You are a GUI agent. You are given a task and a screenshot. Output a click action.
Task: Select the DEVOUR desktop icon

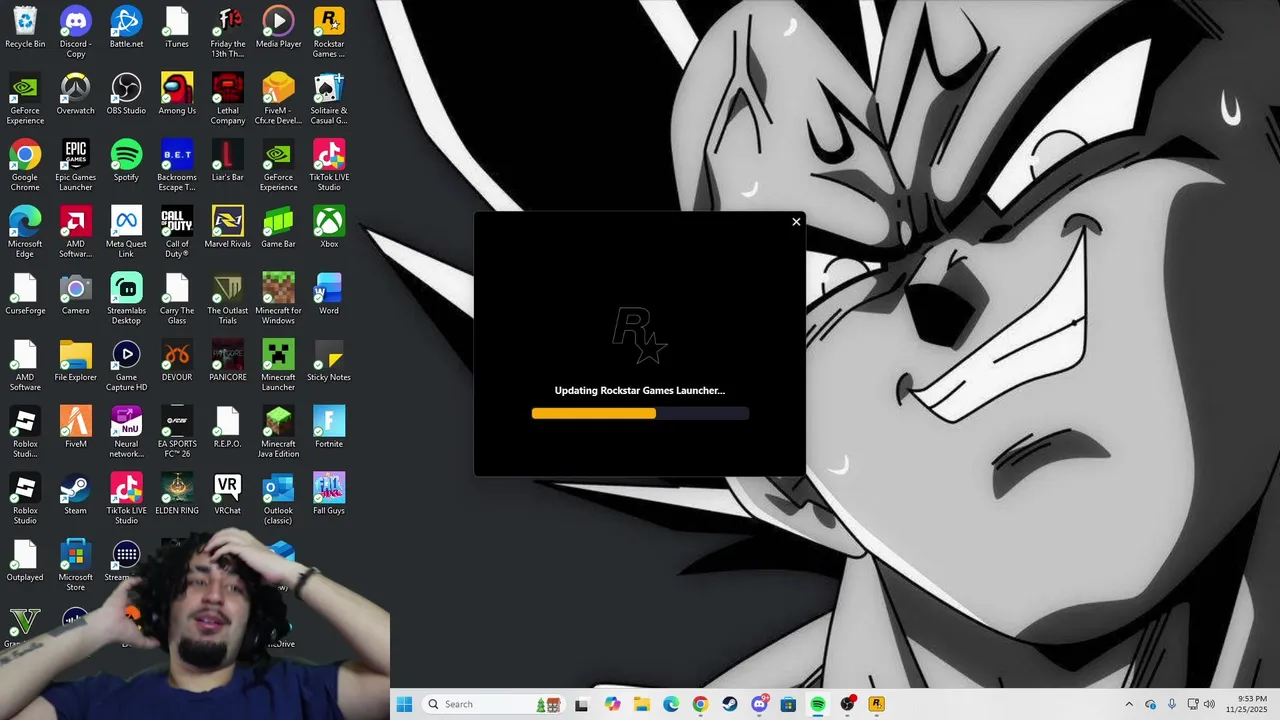(177, 361)
